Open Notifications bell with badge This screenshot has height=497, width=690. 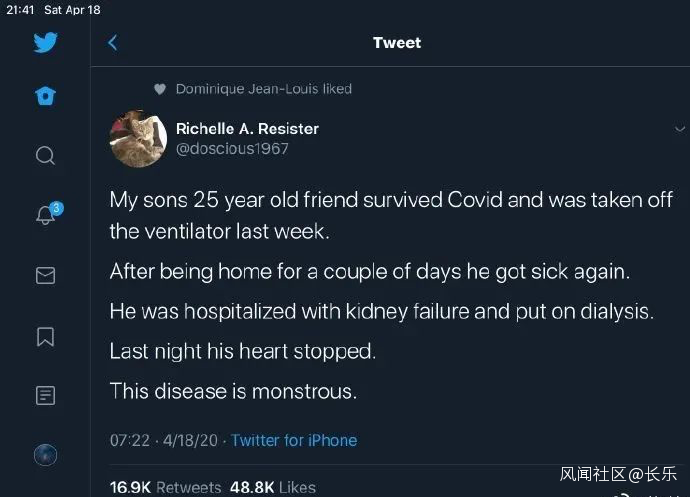46,215
